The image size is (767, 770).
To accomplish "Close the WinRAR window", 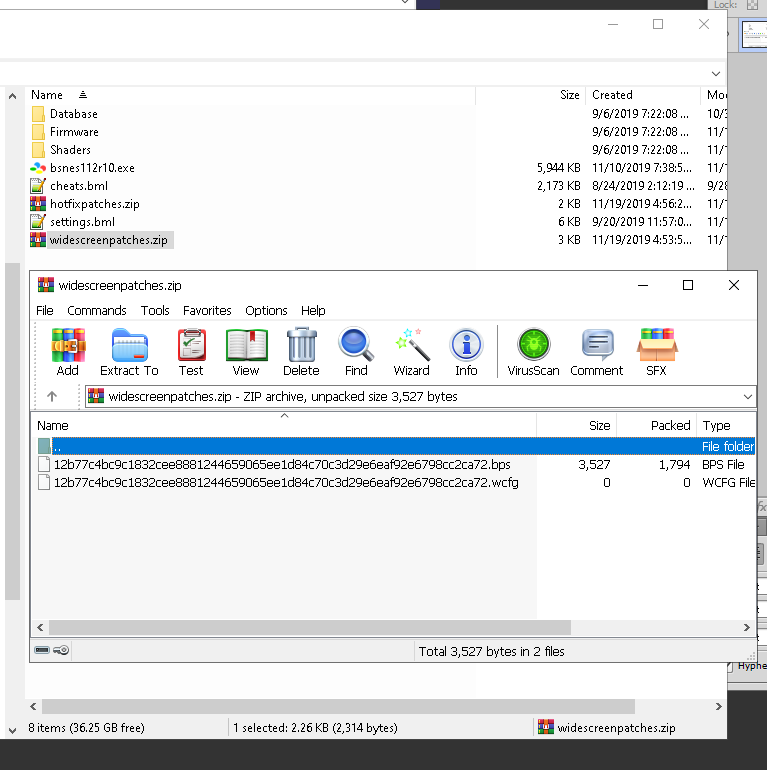I will pos(734,285).
